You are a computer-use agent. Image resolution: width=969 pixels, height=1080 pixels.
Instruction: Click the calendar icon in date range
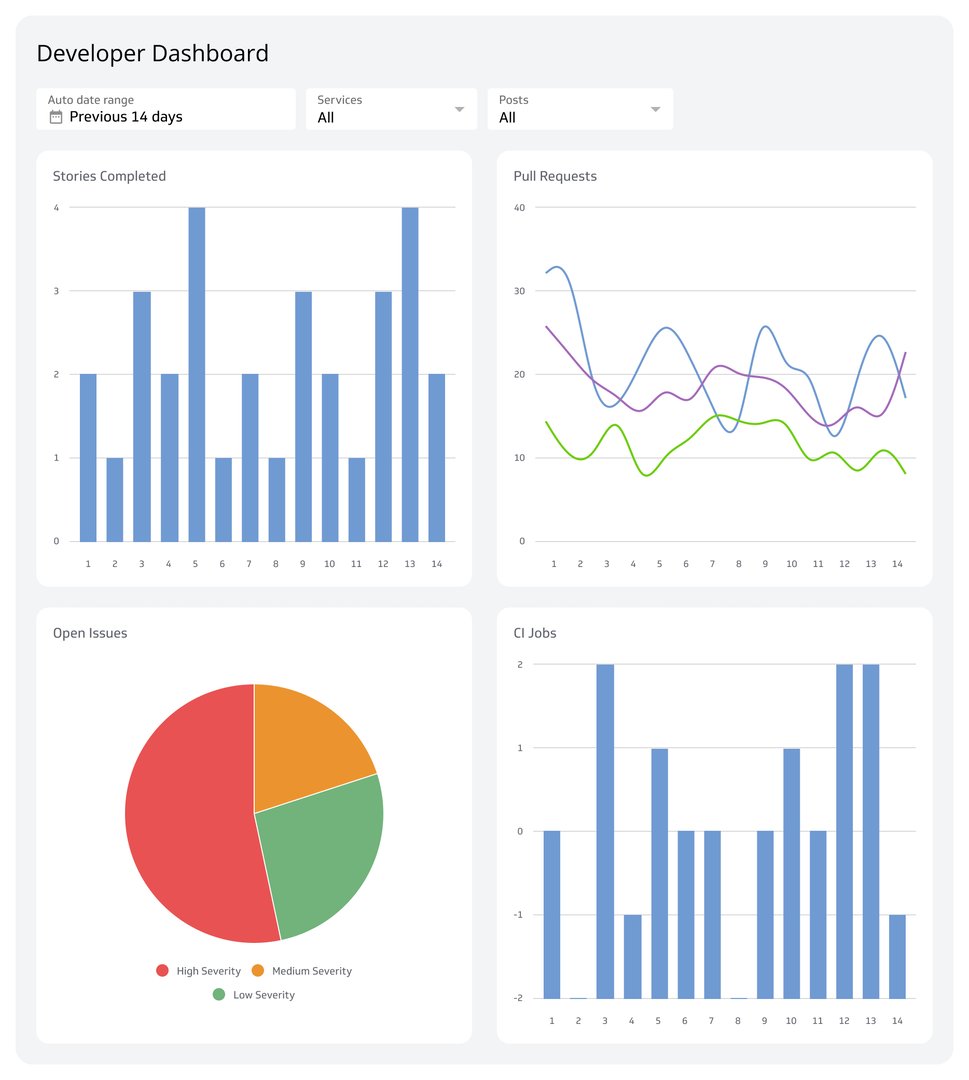click(x=56, y=117)
